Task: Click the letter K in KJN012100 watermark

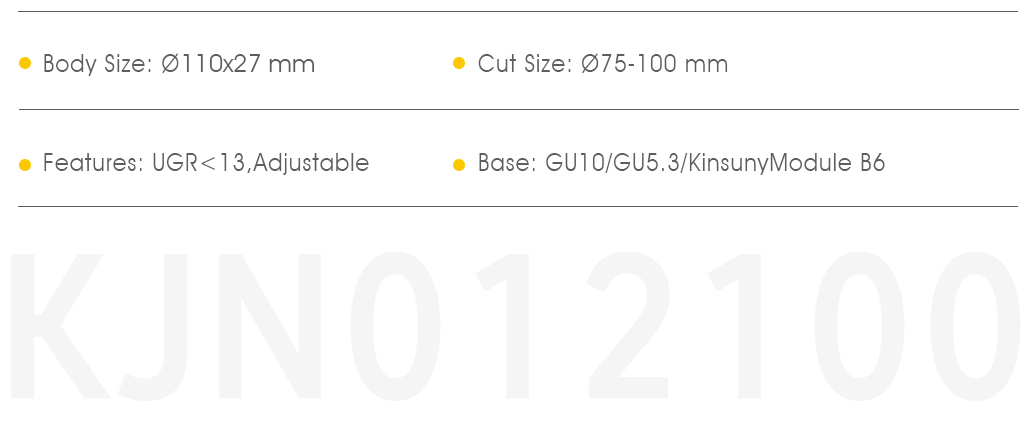Action: coord(59,326)
